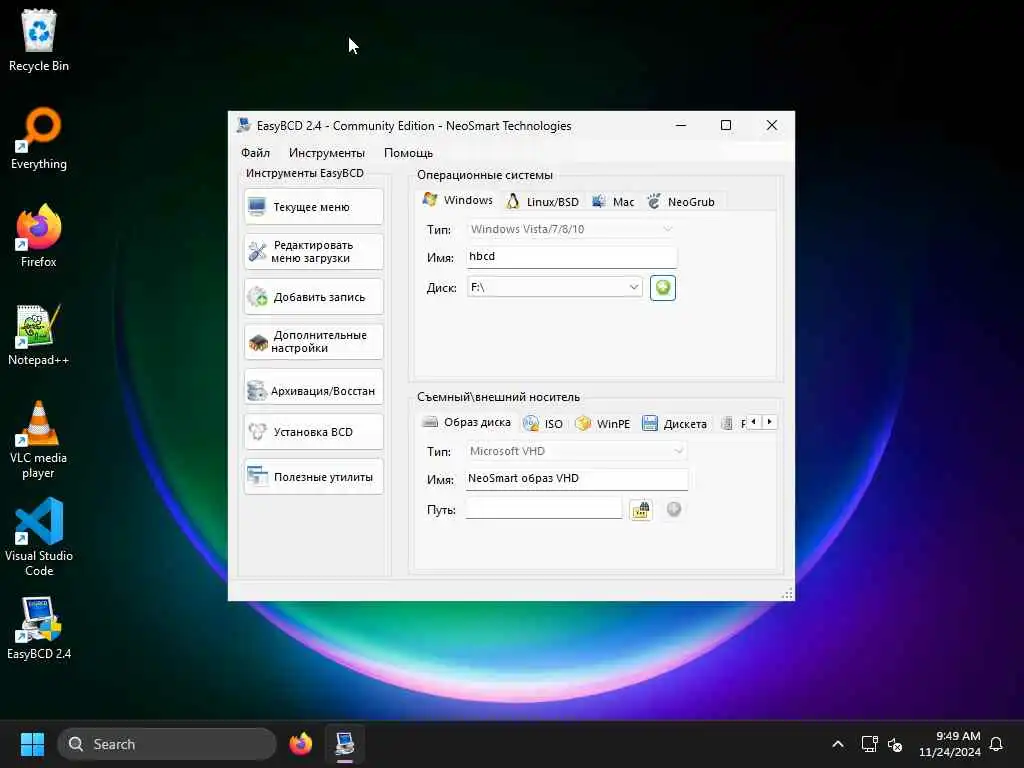1024x768 pixels.
Task: Switch to the NeoGrub tab
Action: (681, 202)
